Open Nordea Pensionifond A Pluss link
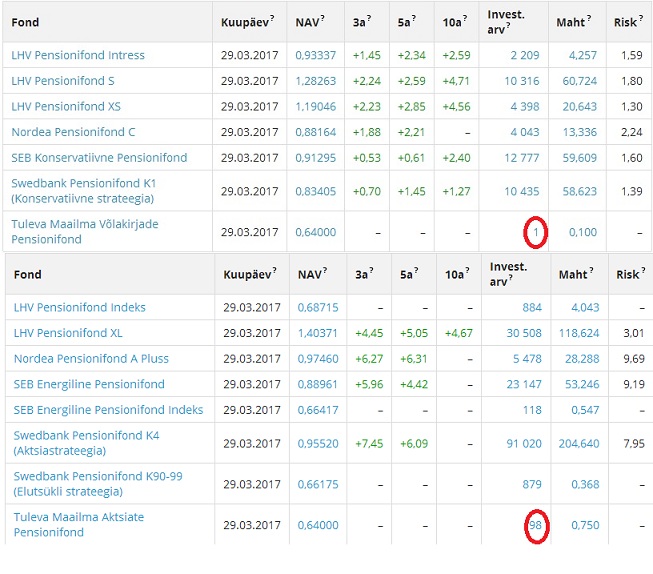The image size is (653, 574). coord(91,359)
